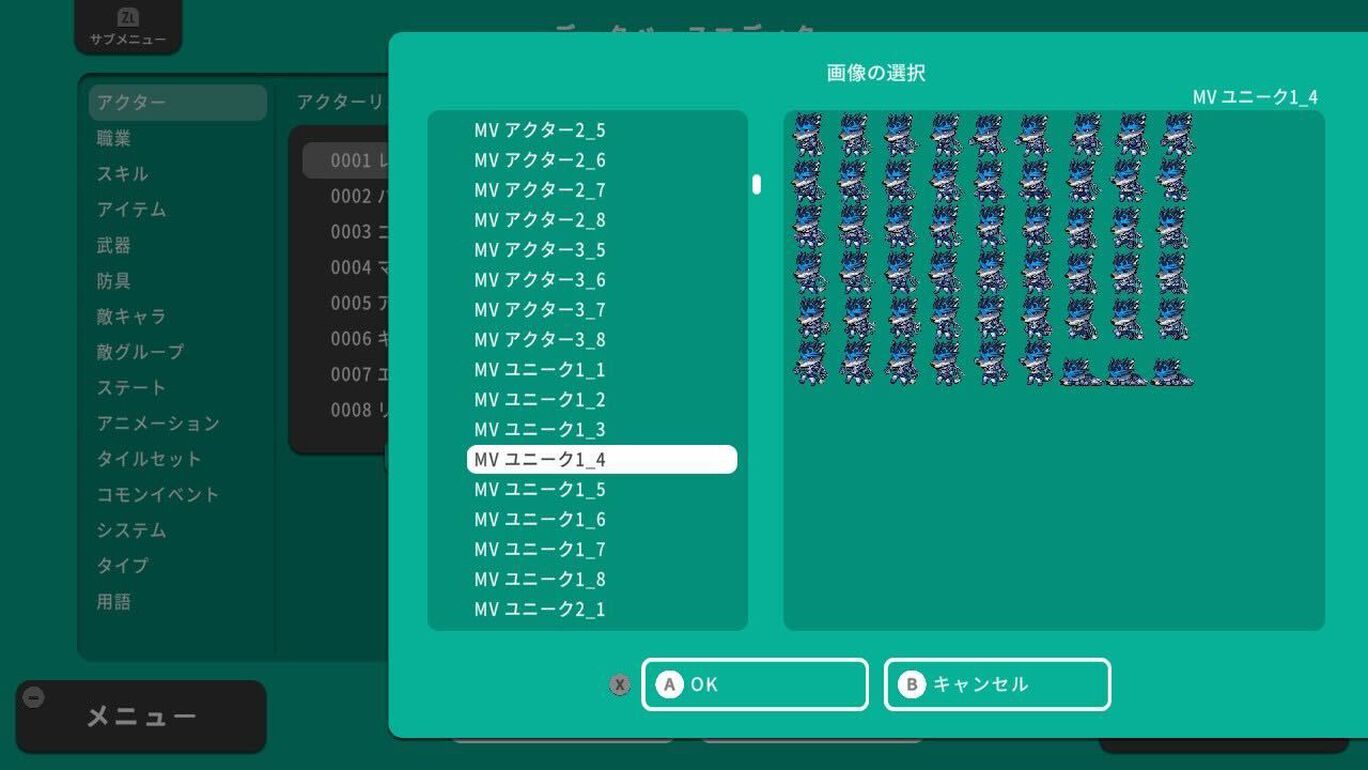Select MV アクター2_5 in image list
The width and height of the screenshot is (1368, 770).
(602, 130)
